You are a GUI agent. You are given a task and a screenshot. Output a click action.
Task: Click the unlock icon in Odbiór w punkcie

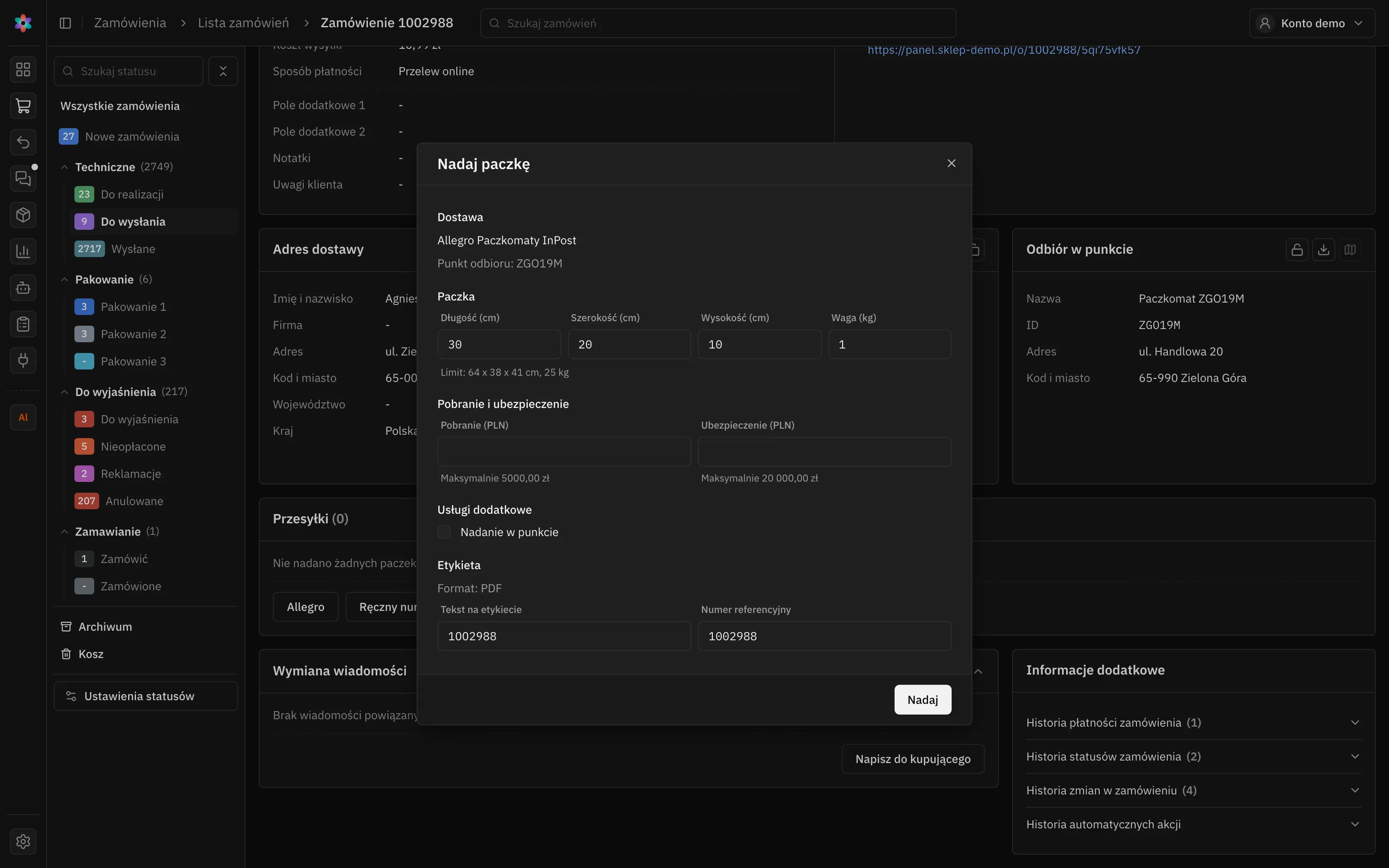1297,250
